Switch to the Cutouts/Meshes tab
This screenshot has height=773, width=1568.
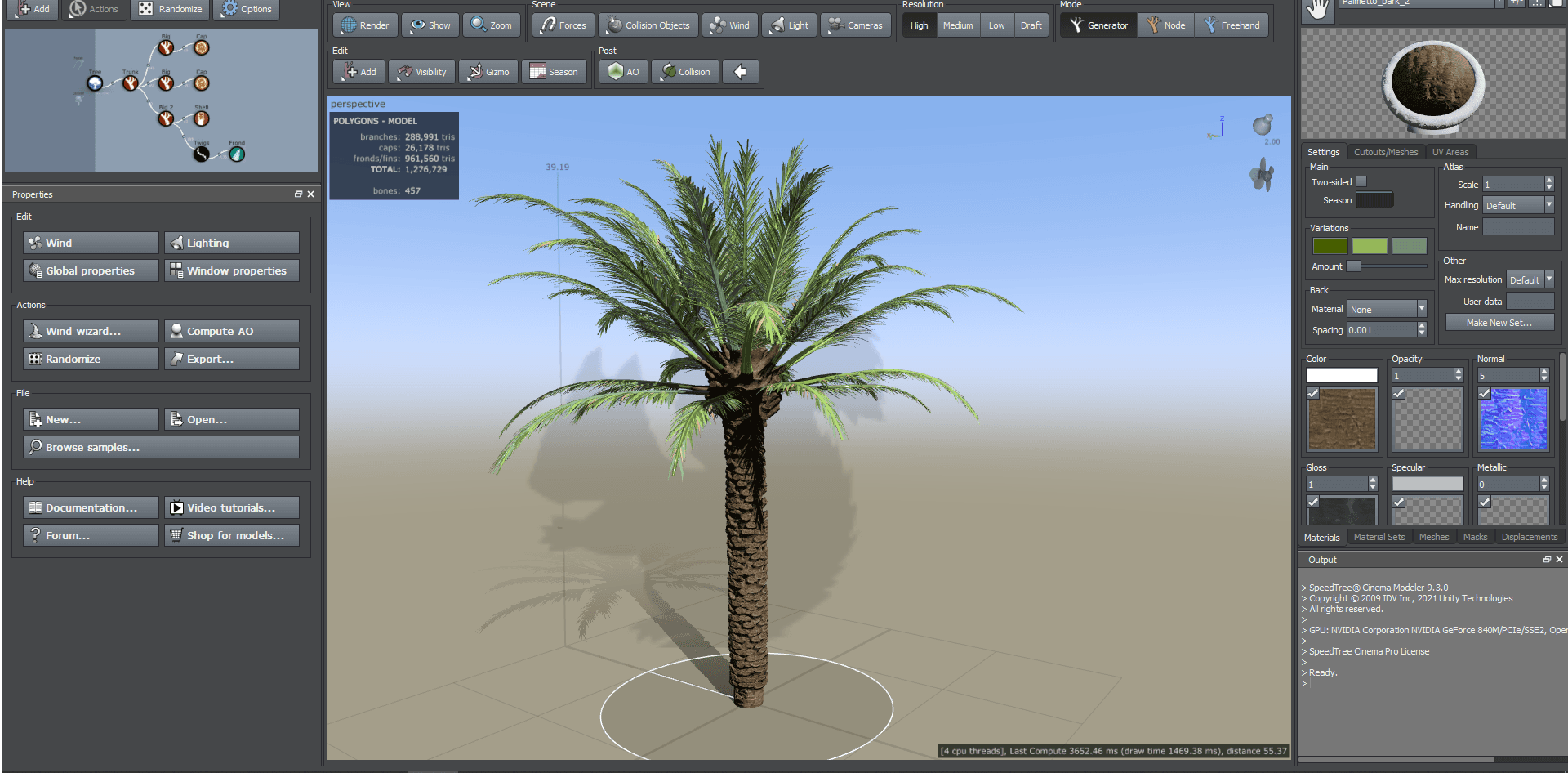[x=1386, y=152]
